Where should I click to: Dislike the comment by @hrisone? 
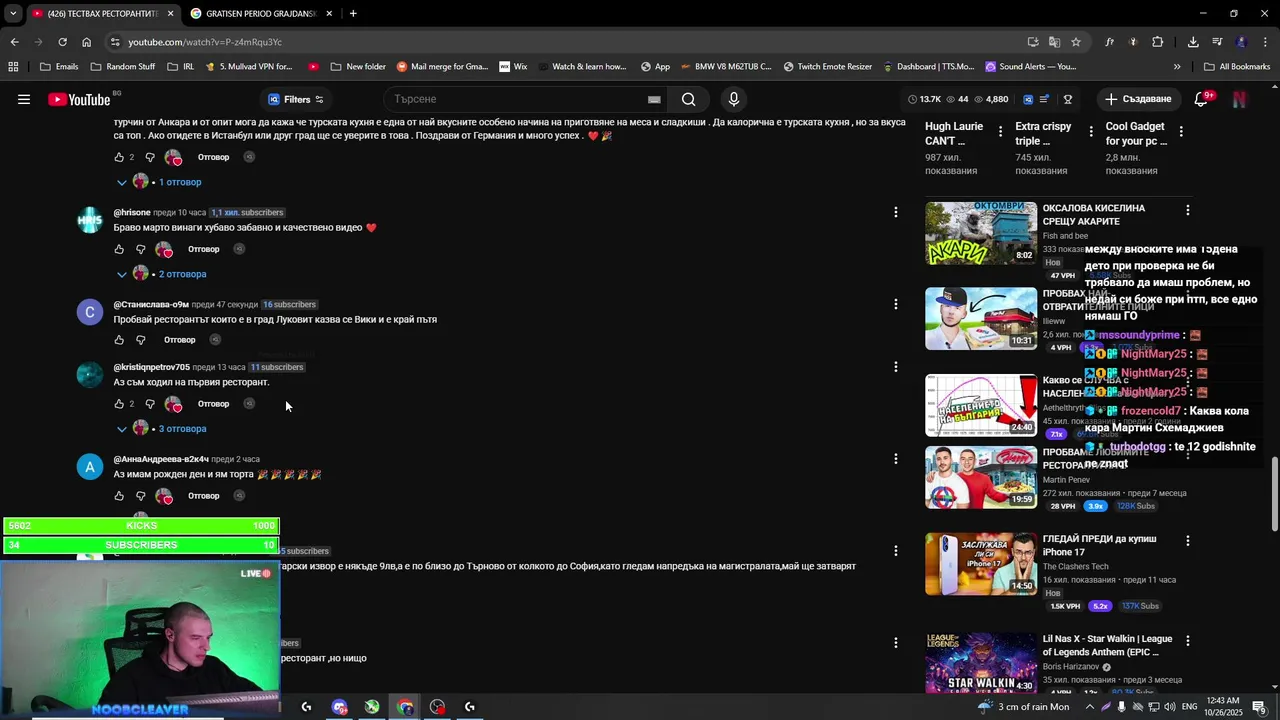click(x=140, y=249)
